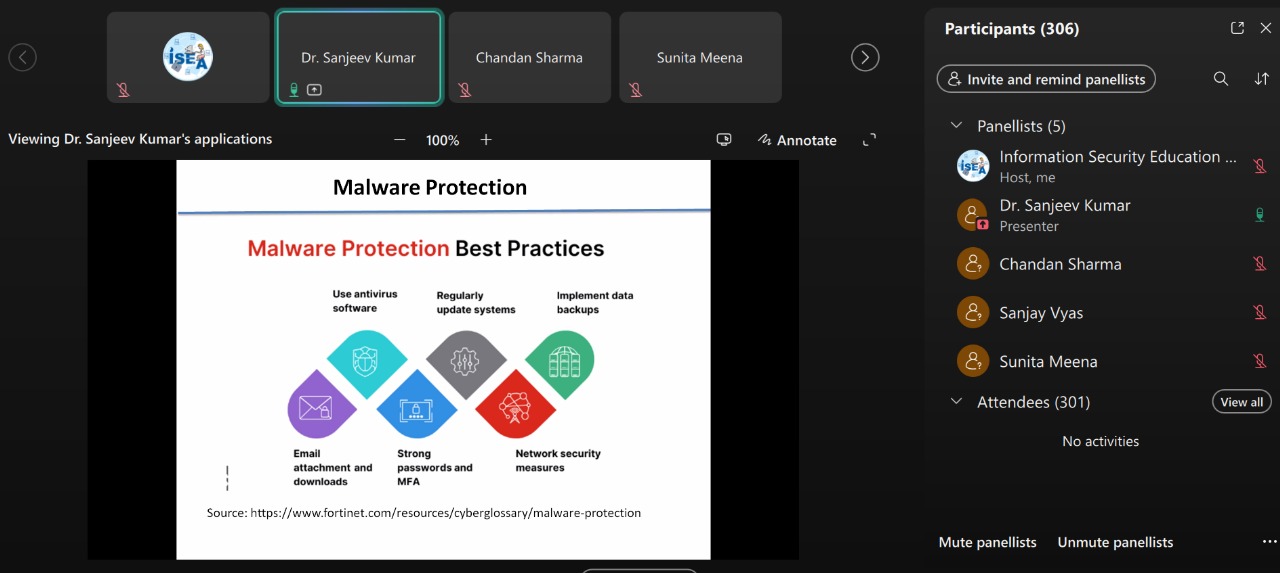Toggle Sanjay Vyas microphone in panellist list
This screenshot has height=573, width=1280.
(1260, 313)
